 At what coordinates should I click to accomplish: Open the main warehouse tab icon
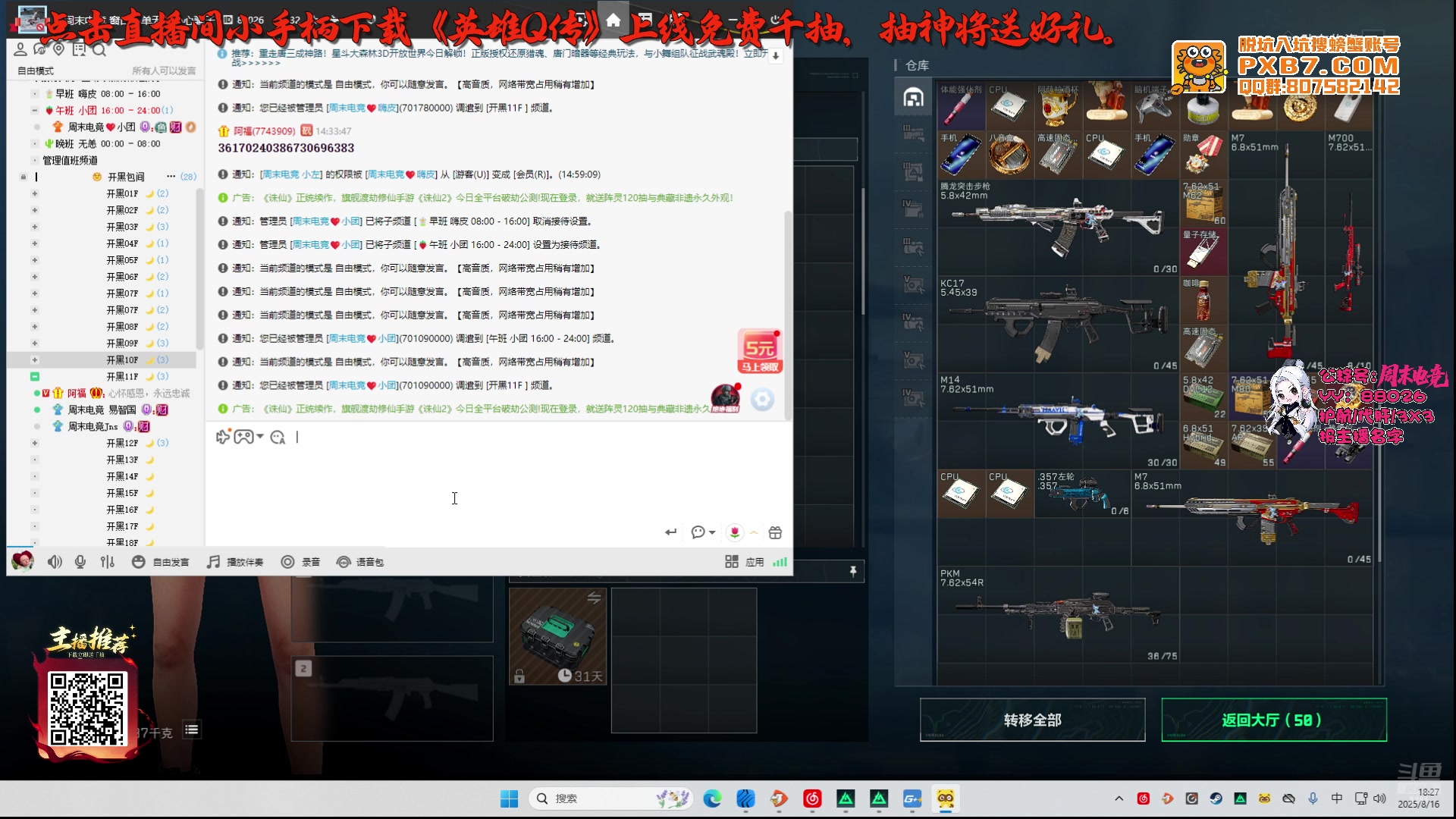pyautogui.click(x=913, y=98)
